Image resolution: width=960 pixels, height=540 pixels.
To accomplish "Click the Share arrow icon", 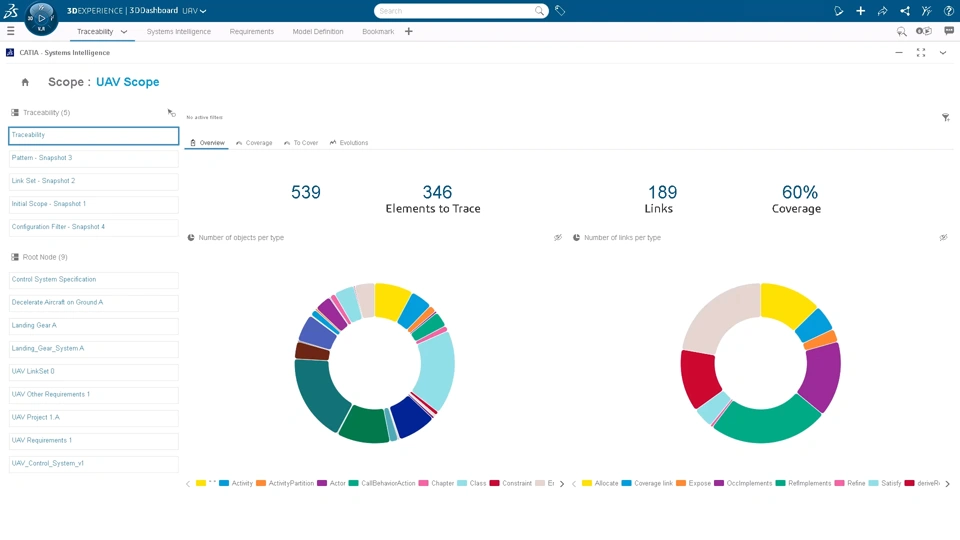I will tap(882, 10).
